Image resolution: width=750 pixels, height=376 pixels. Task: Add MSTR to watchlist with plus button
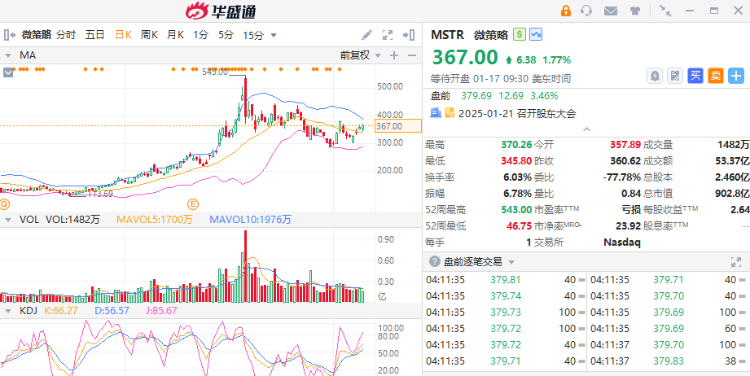tap(736, 76)
